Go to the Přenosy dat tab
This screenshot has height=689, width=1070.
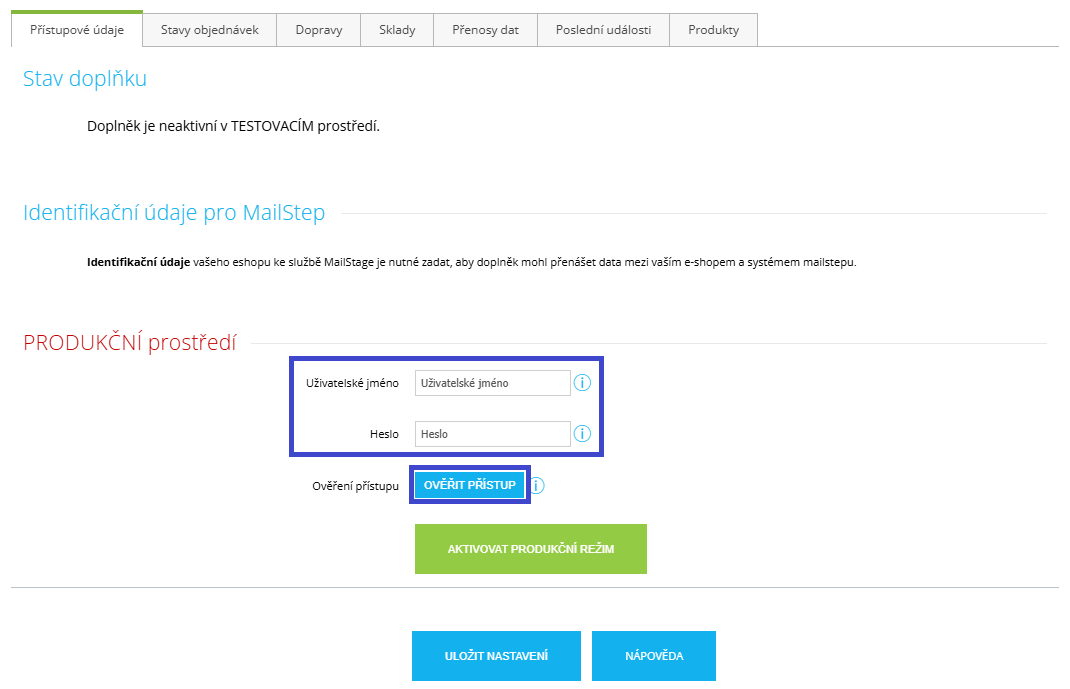(x=485, y=30)
